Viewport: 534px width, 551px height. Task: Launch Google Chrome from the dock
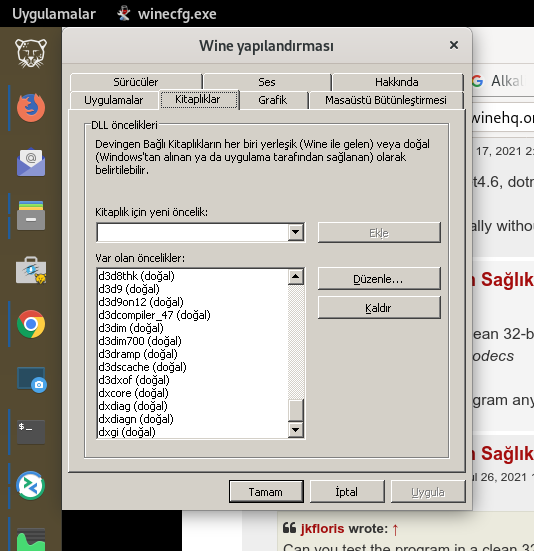click(31, 324)
